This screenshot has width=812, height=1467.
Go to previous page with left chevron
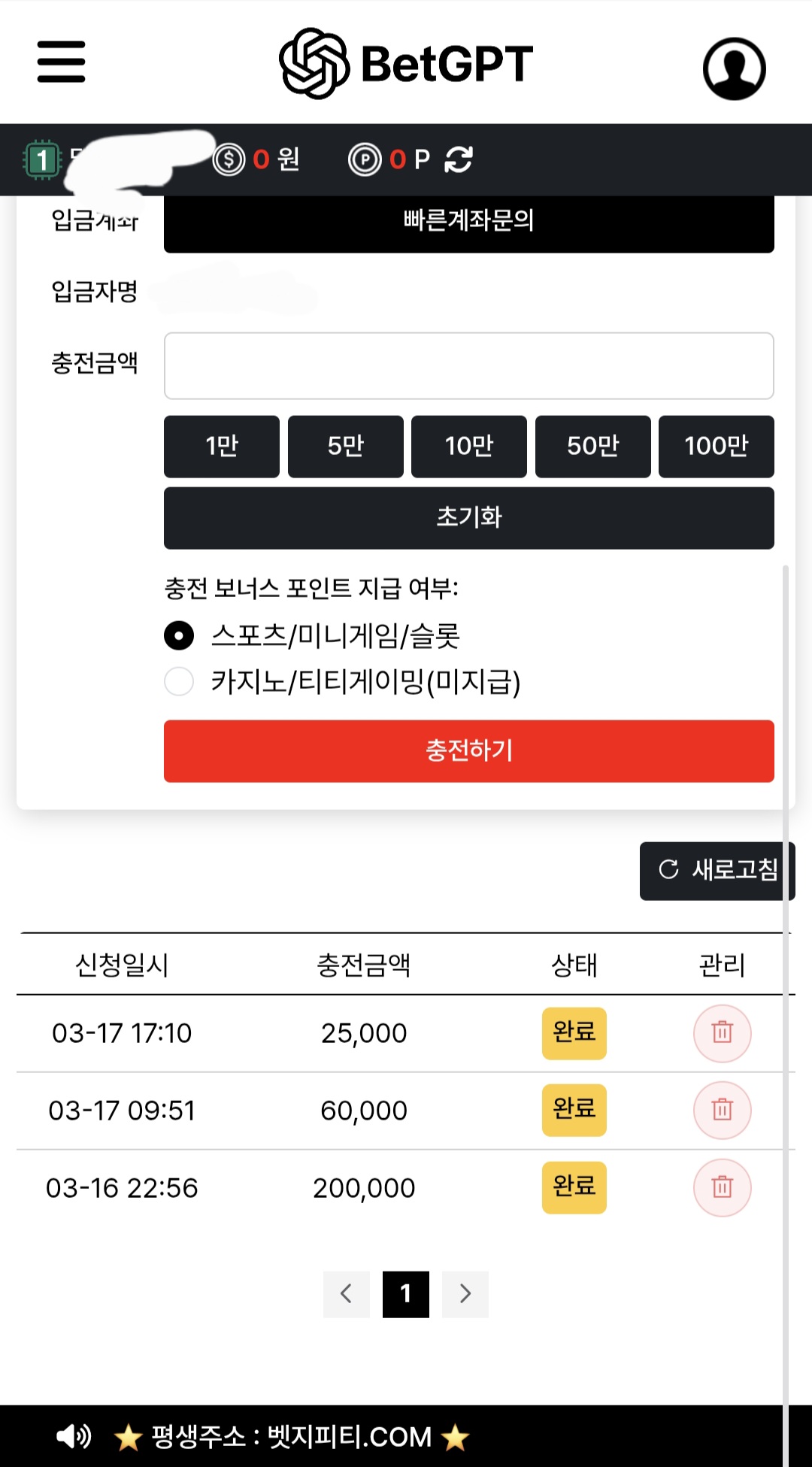pos(347,1294)
